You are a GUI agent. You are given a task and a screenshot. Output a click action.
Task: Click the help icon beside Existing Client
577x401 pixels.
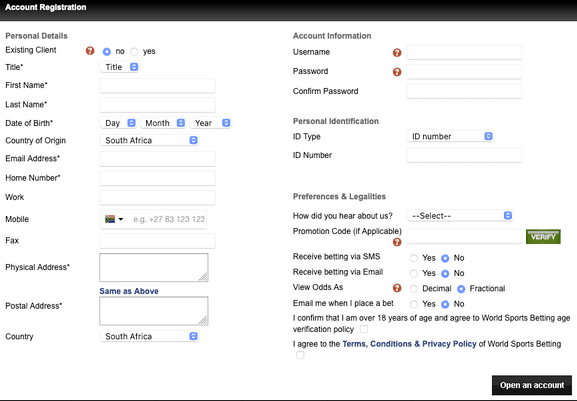click(x=90, y=51)
